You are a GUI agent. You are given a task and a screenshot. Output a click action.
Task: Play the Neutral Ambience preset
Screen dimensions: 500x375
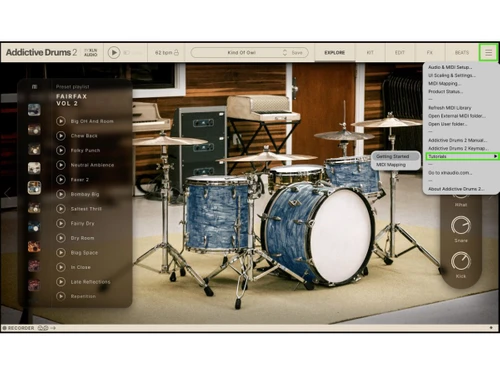(61, 165)
